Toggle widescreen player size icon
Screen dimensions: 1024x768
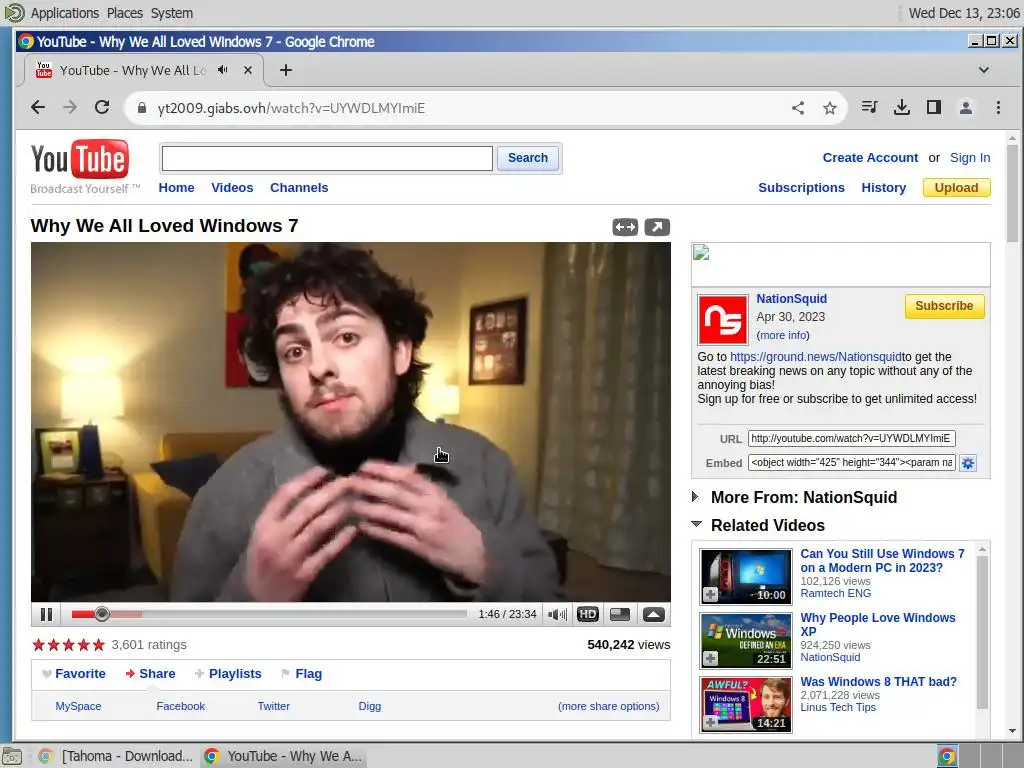620,615
